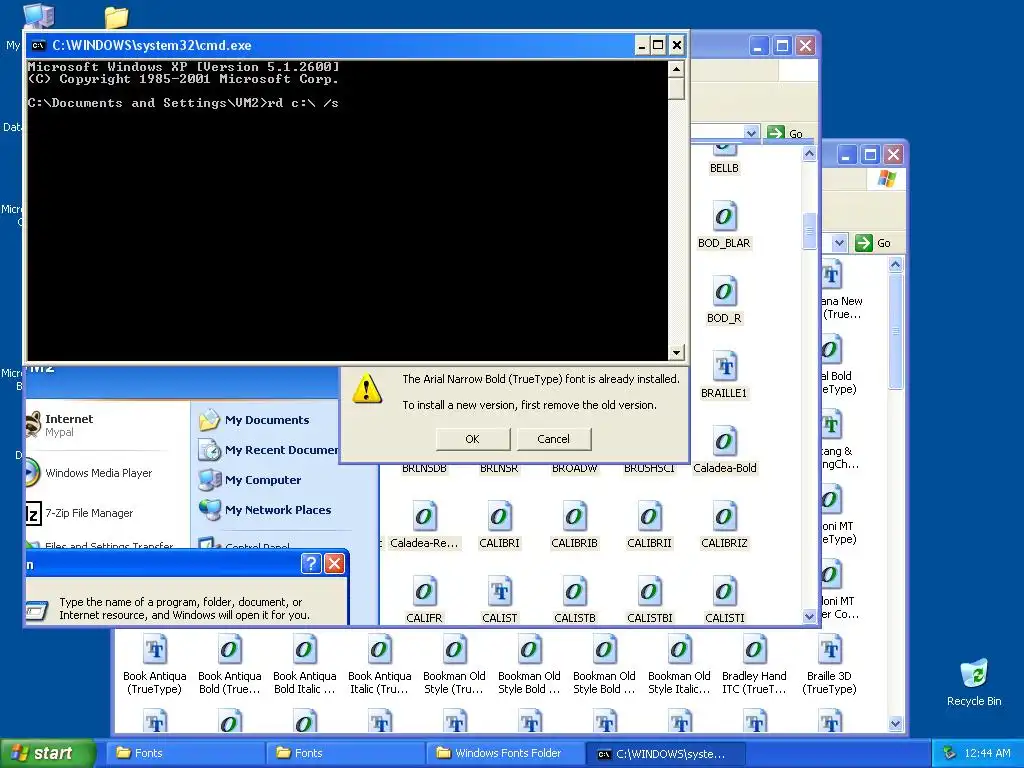Click scroll up arrow in cmd window
This screenshot has width=1024, height=768.
[676, 69]
